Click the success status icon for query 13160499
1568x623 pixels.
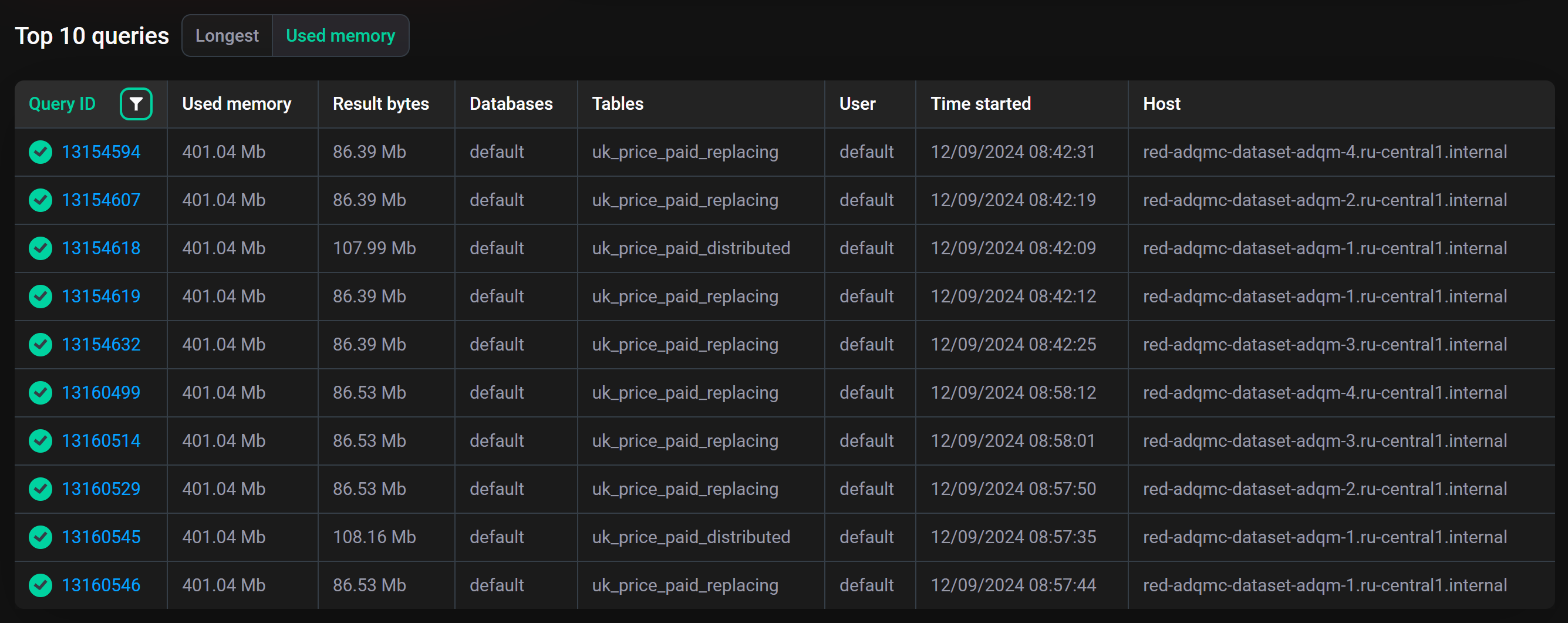tap(40, 392)
